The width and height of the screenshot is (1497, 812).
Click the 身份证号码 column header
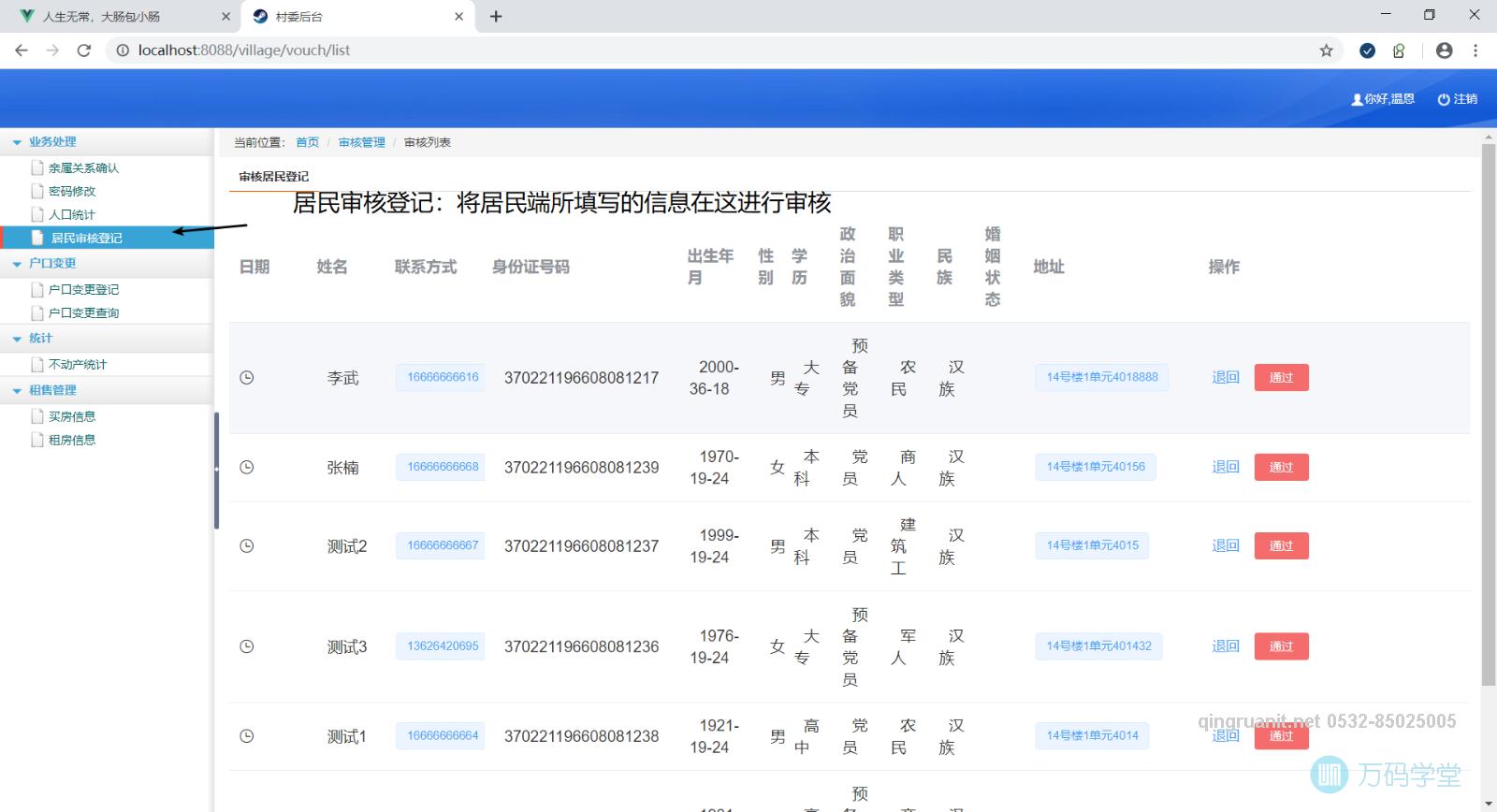[530, 268]
